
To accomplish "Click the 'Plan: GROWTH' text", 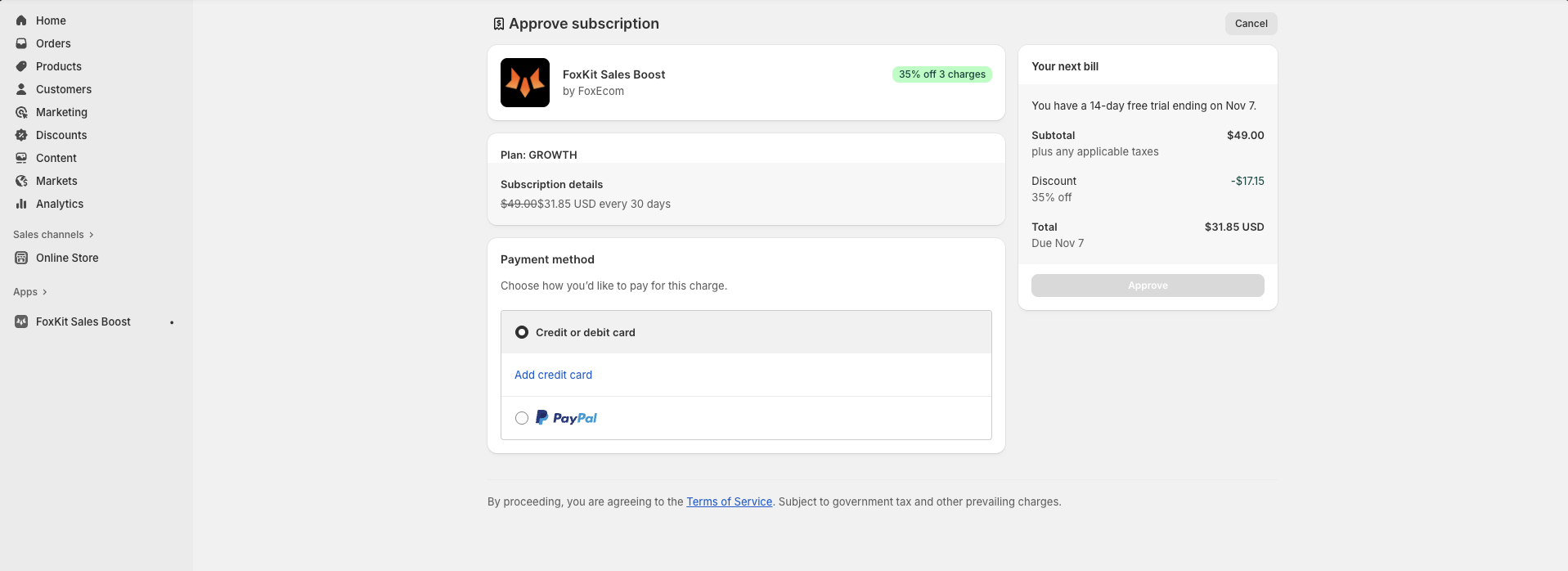I will [539, 155].
